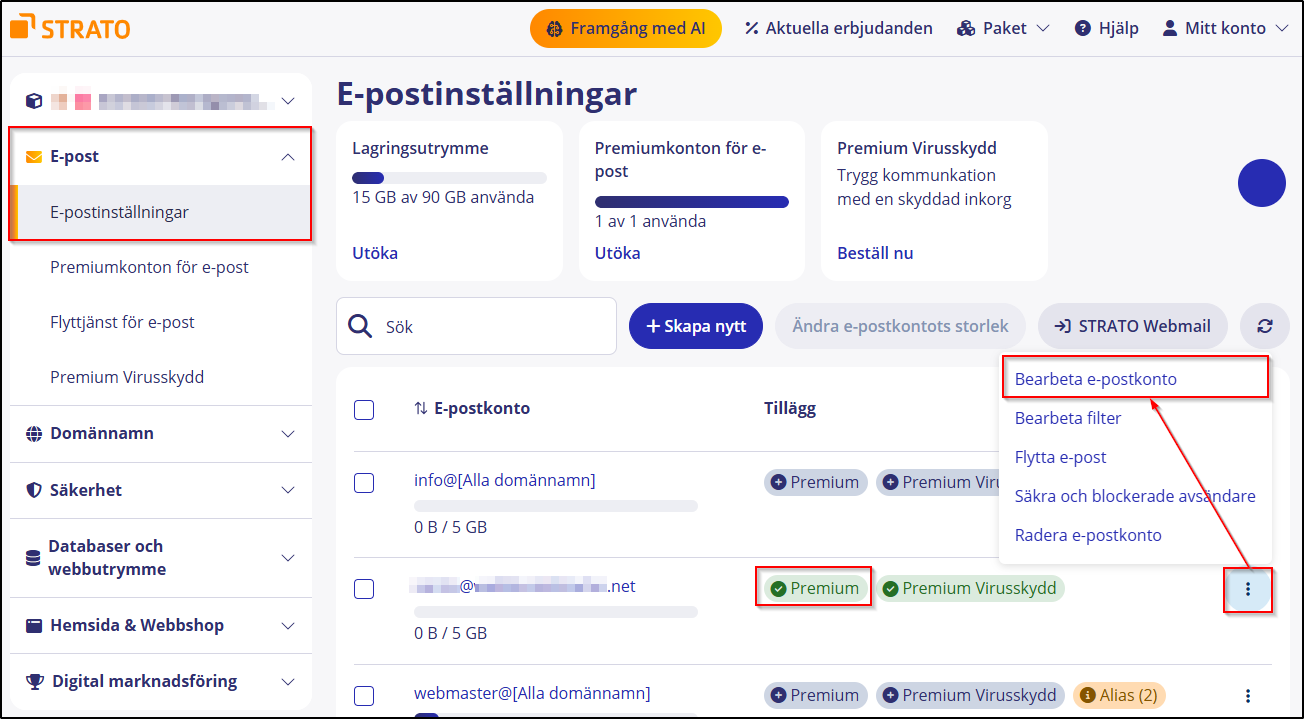Screen dimensions: 1304x719
Task: Open the search with the magnifier icon
Action: pos(359,325)
